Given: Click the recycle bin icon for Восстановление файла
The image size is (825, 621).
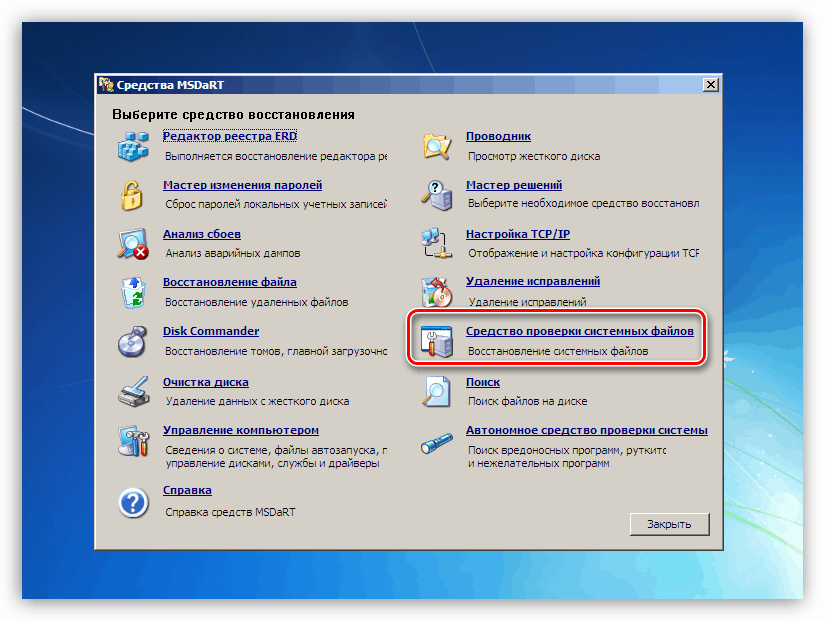Looking at the screenshot, I should point(133,293).
